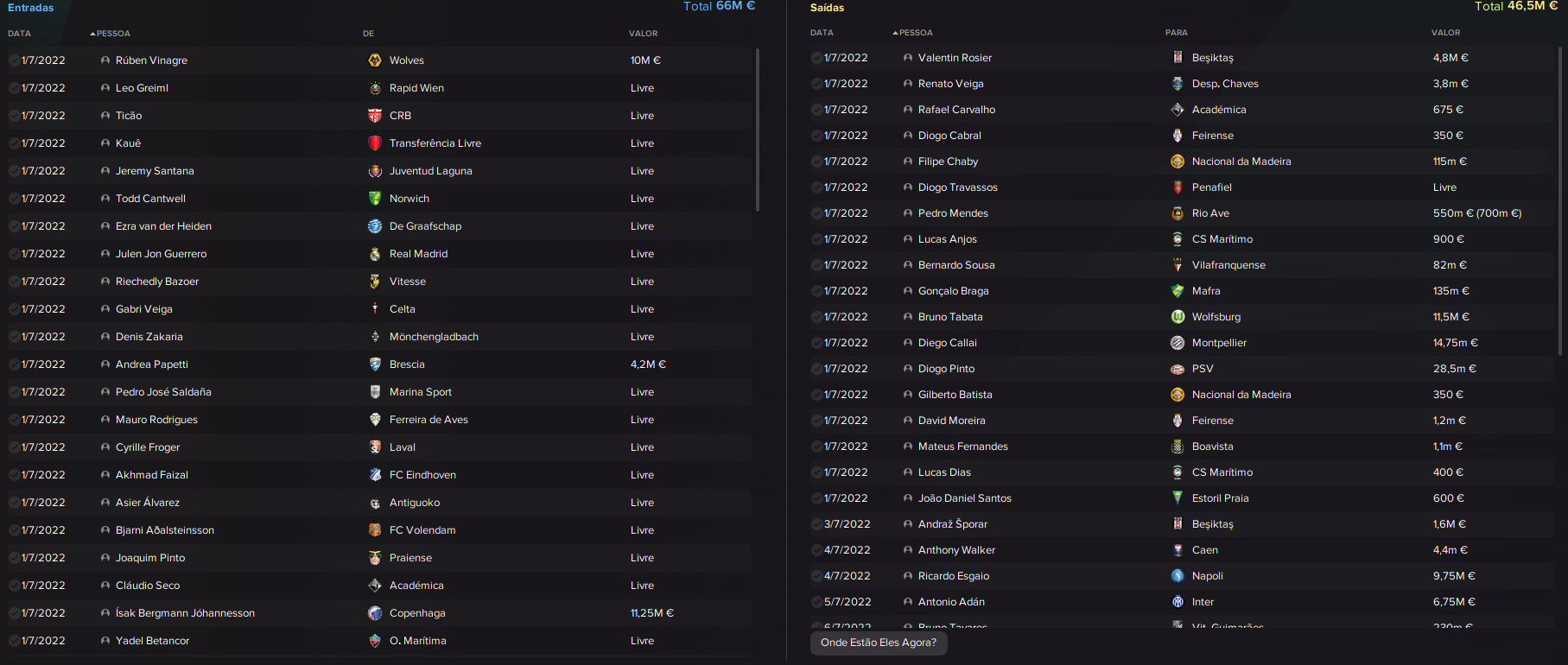Click the person icon beside Rúben Vinagre

105,60
